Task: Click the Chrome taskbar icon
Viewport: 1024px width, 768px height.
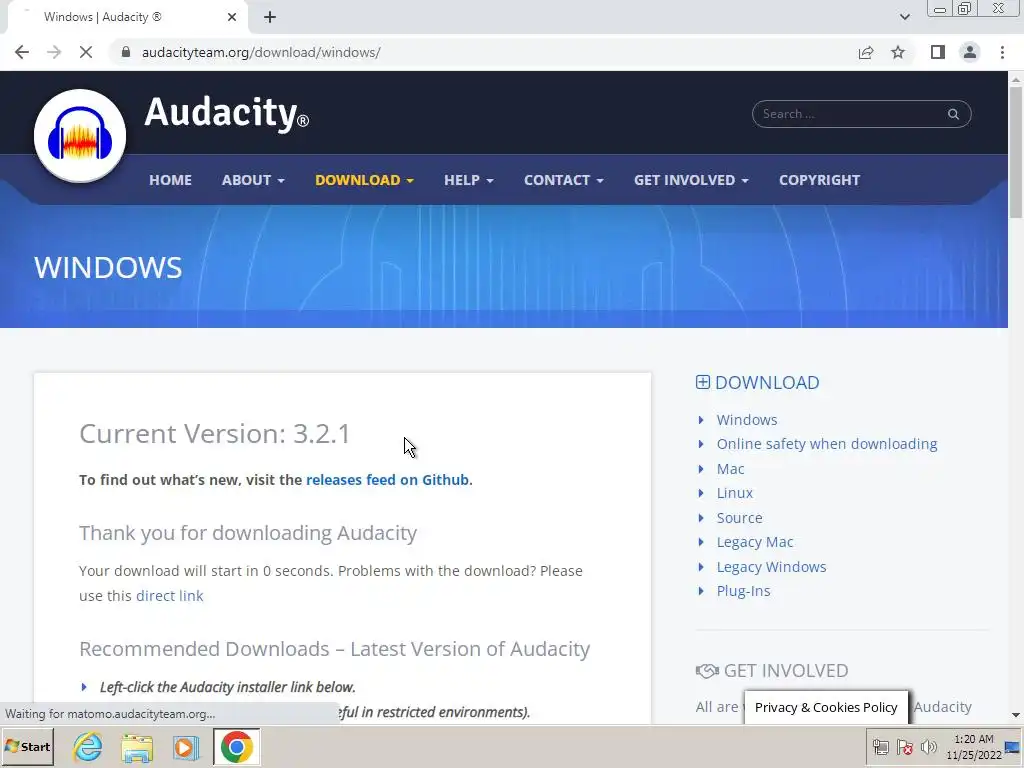Action: [x=236, y=746]
